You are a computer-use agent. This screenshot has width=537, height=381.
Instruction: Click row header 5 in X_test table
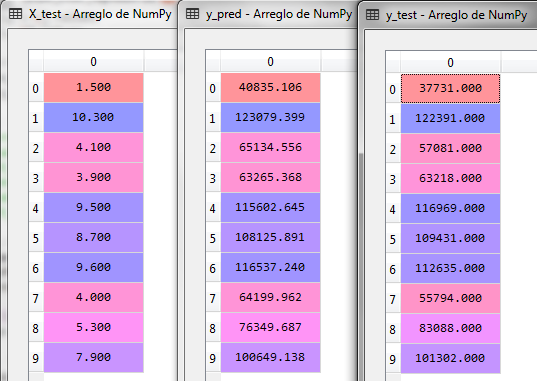coord(36,238)
